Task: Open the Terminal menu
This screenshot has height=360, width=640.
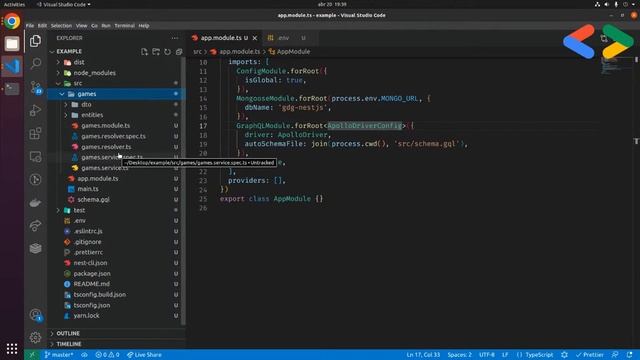Action: tap(124, 25)
